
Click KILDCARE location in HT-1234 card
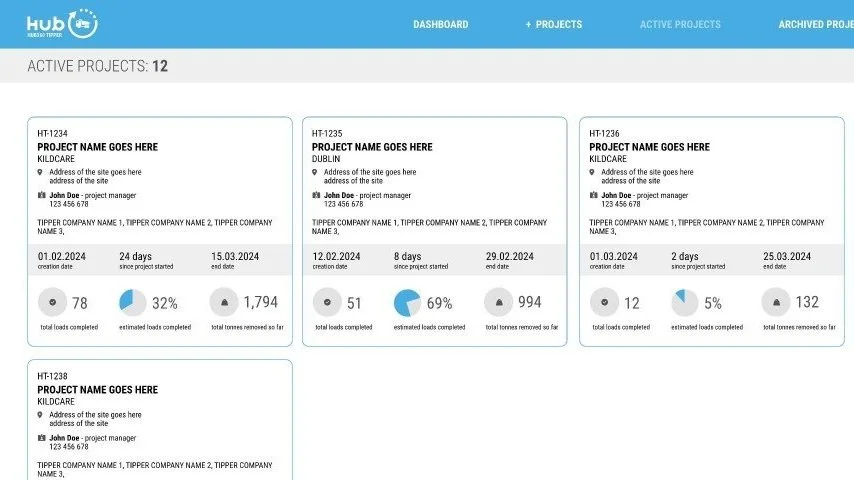point(56,159)
